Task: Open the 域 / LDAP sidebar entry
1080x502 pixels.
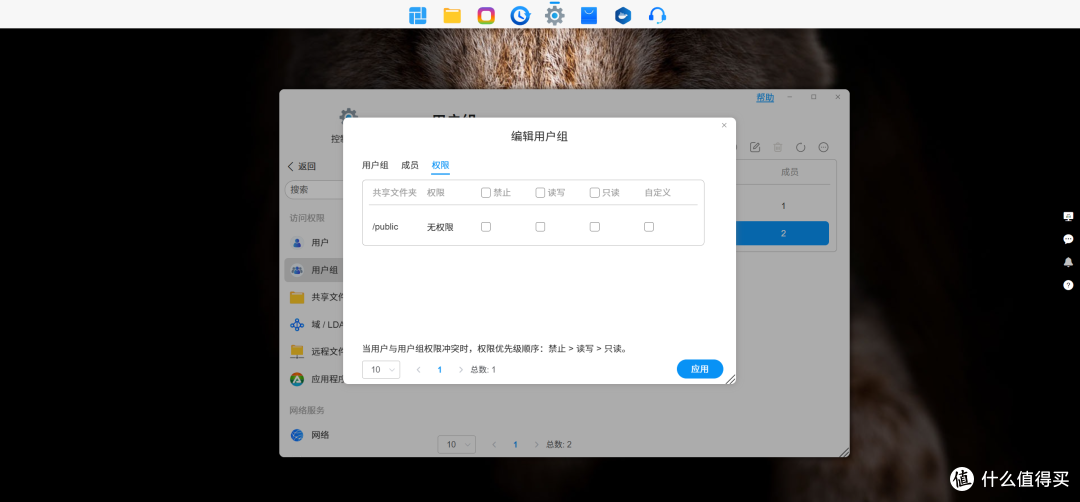Action: click(x=314, y=324)
